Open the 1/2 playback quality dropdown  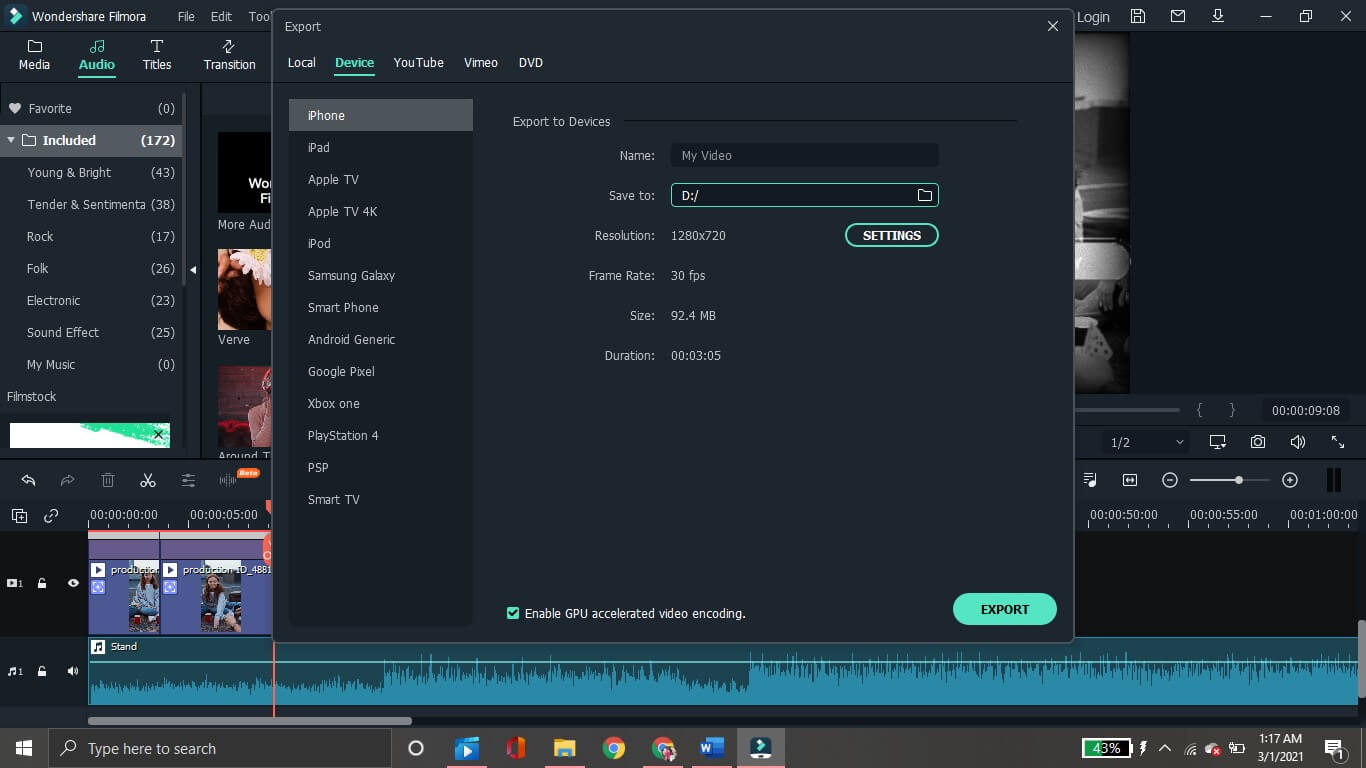[x=1147, y=442]
